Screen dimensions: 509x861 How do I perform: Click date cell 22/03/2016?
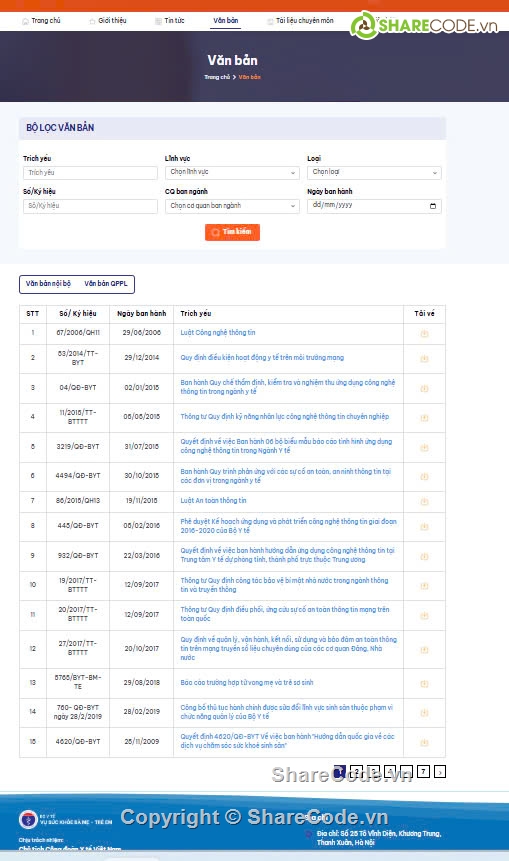(142, 555)
